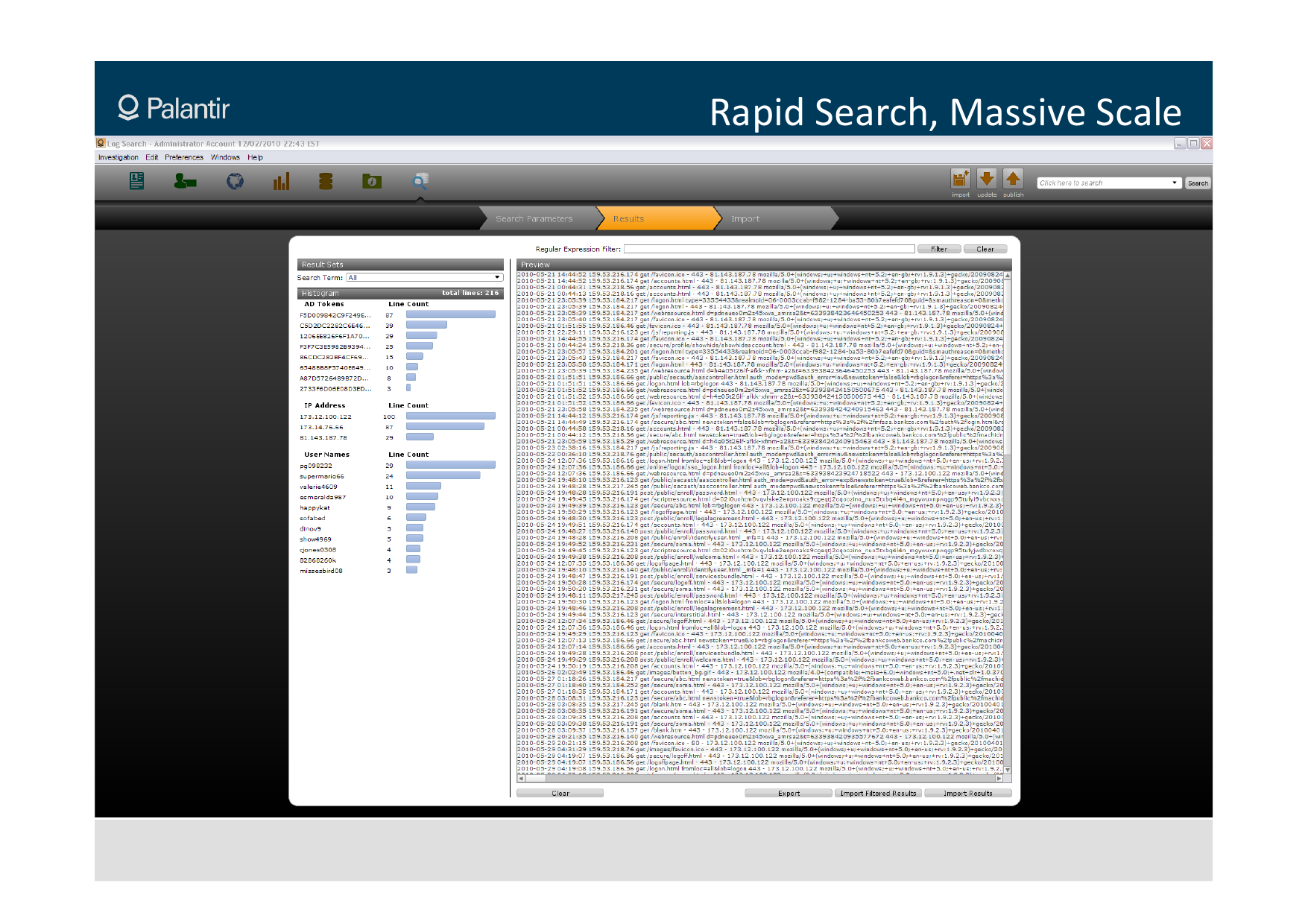Select AD token C5D2DC2282C6E46…
The width and height of the screenshot is (1308, 924).
click(x=335, y=326)
